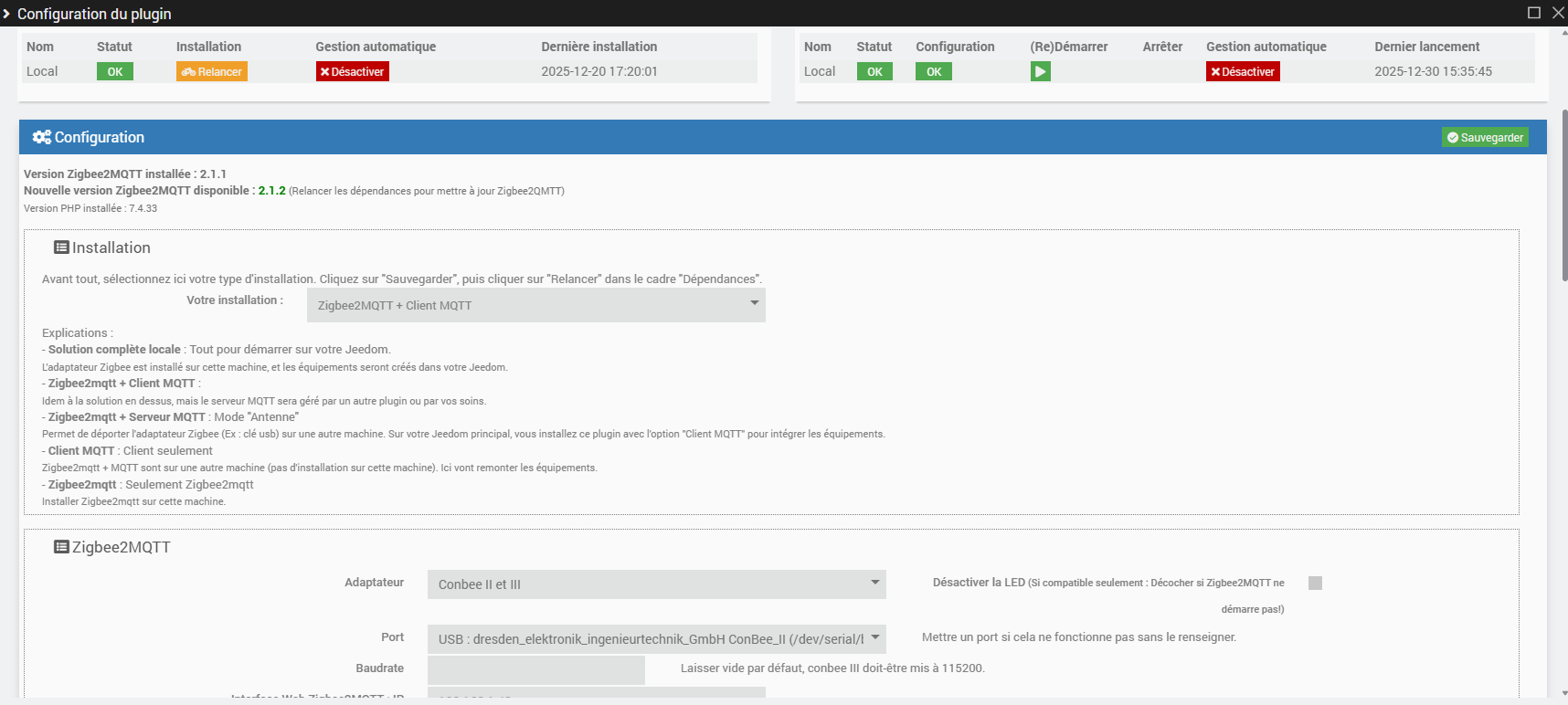Click the 'Laisser vide par défaut' baudrate hint

point(832,668)
